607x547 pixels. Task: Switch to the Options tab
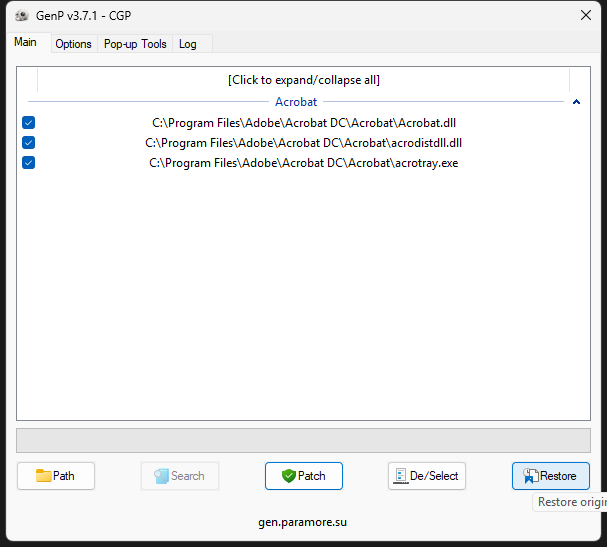pyautogui.click(x=73, y=44)
